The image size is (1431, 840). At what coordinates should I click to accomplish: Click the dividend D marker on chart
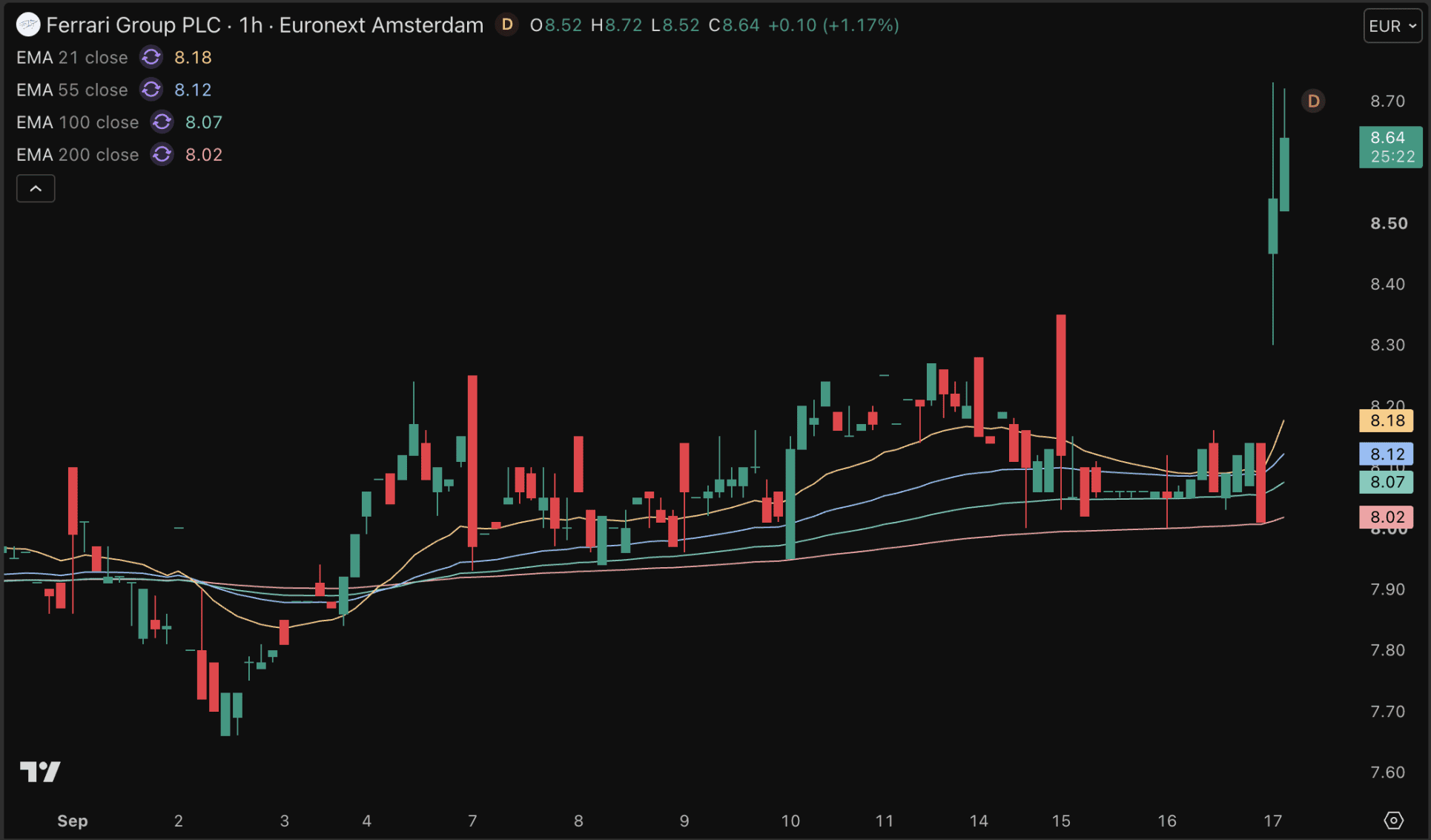pos(1313,101)
